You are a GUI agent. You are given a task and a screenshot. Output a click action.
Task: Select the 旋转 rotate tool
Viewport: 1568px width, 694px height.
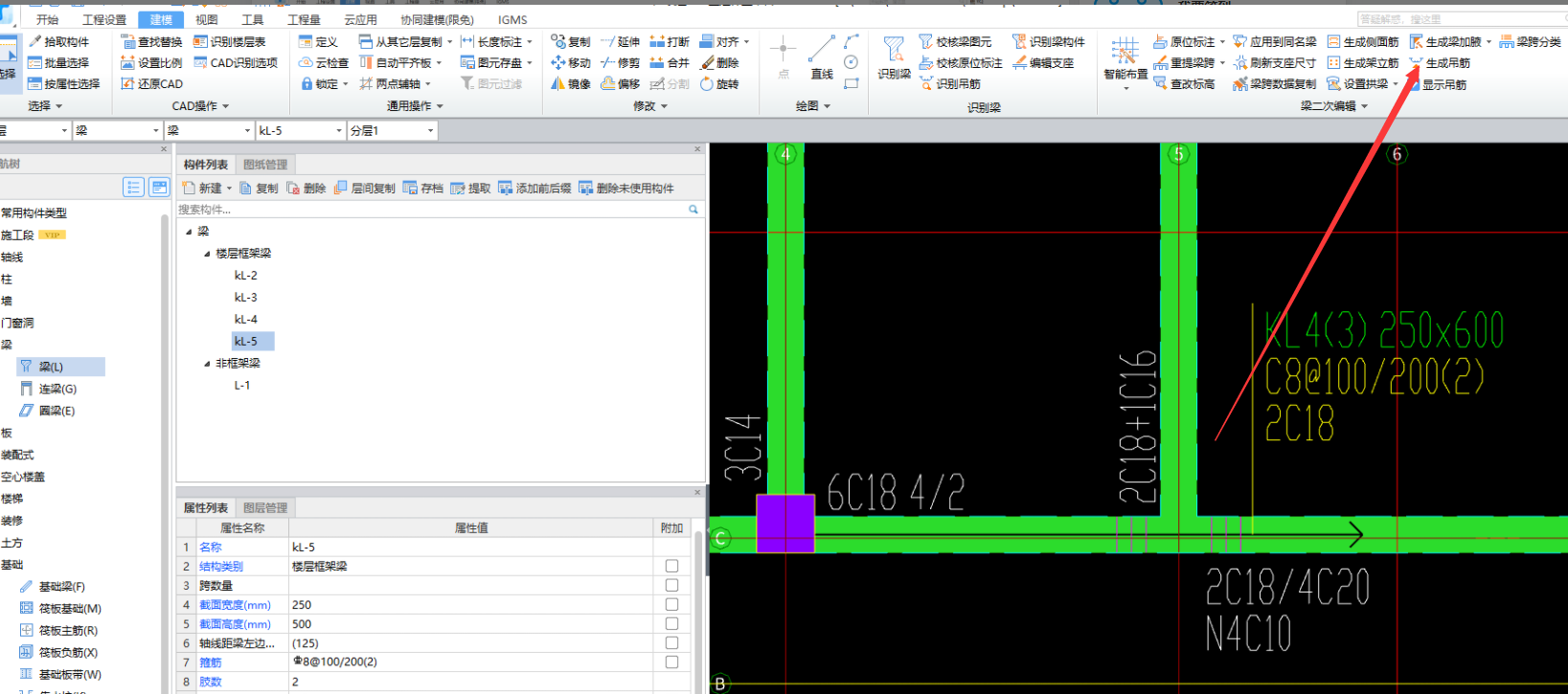click(x=719, y=83)
